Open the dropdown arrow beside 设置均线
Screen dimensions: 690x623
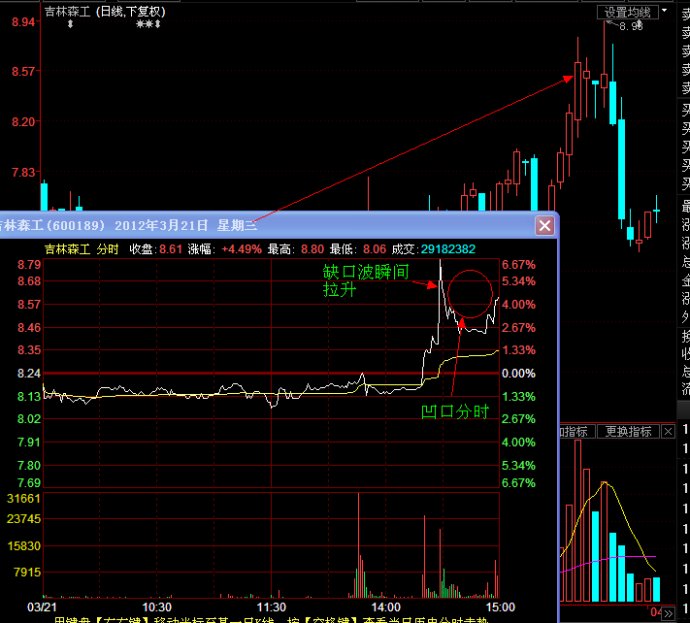point(664,10)
